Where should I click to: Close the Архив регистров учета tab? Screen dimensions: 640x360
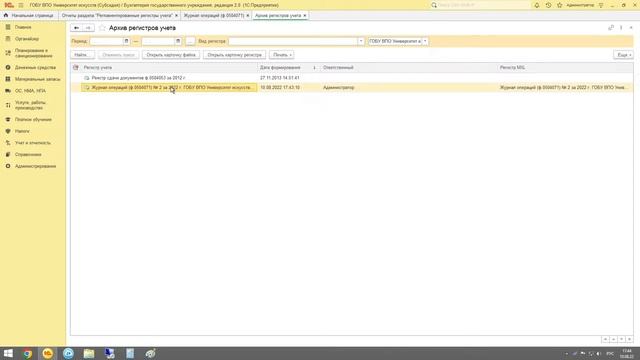pos(305,16)
